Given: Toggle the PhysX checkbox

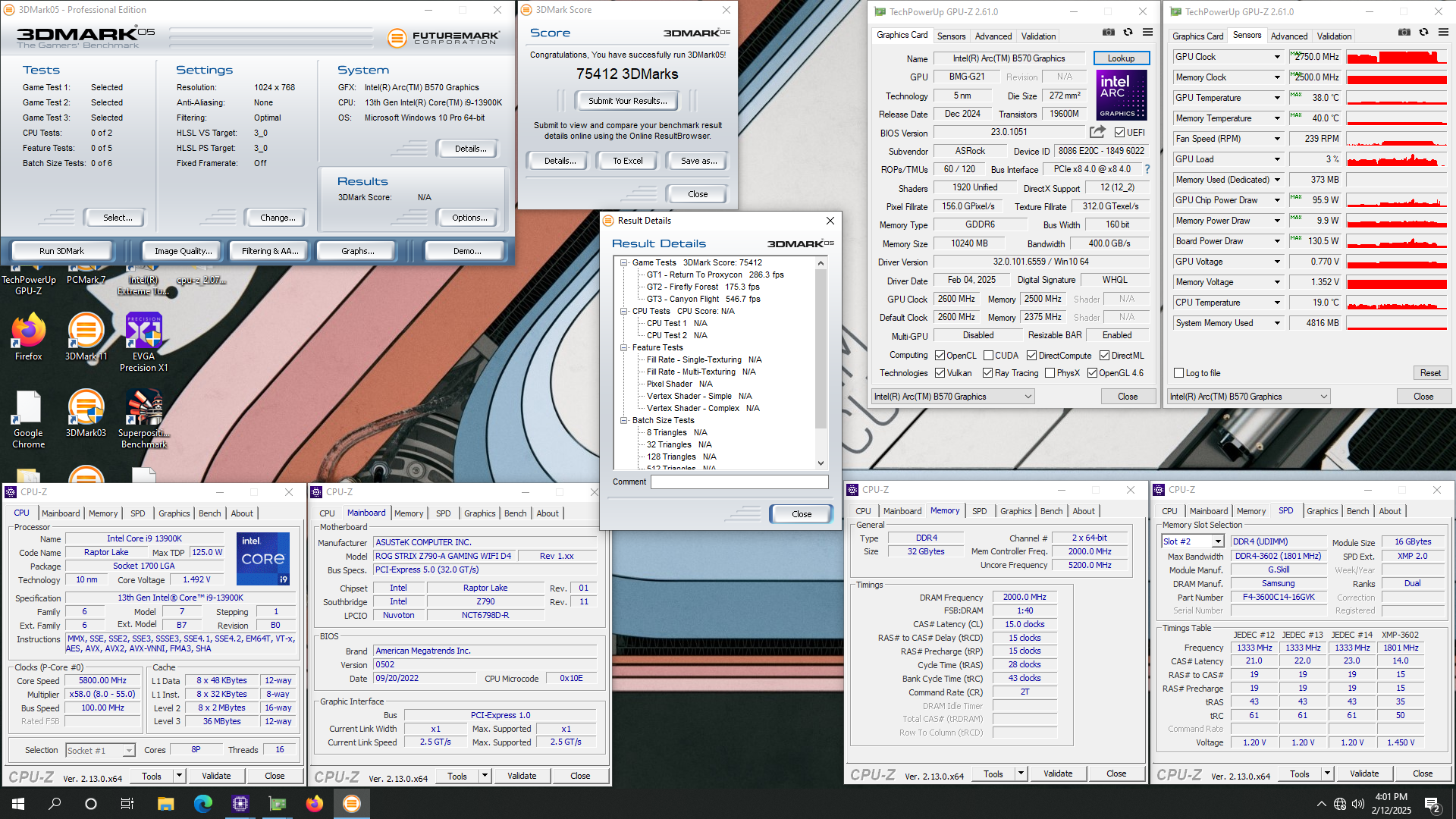Looking at the screenshot, I should (x=1050, y=373).
